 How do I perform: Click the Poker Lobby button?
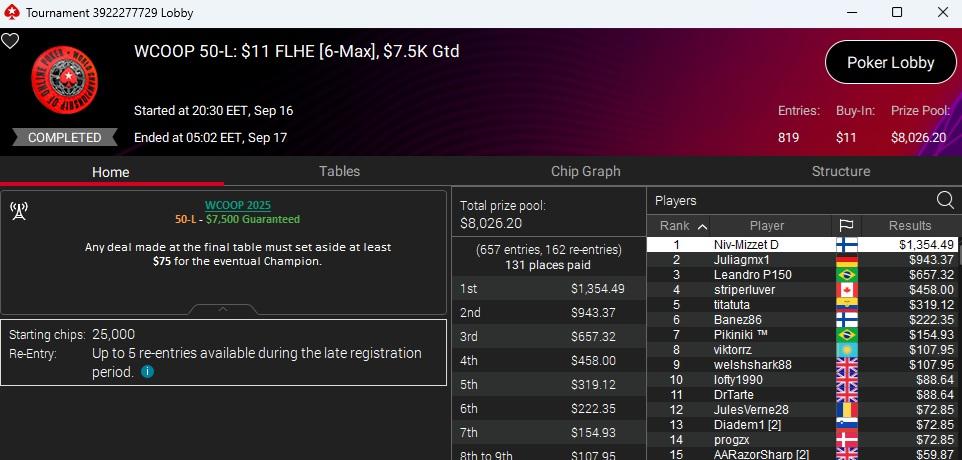[890, 62]
